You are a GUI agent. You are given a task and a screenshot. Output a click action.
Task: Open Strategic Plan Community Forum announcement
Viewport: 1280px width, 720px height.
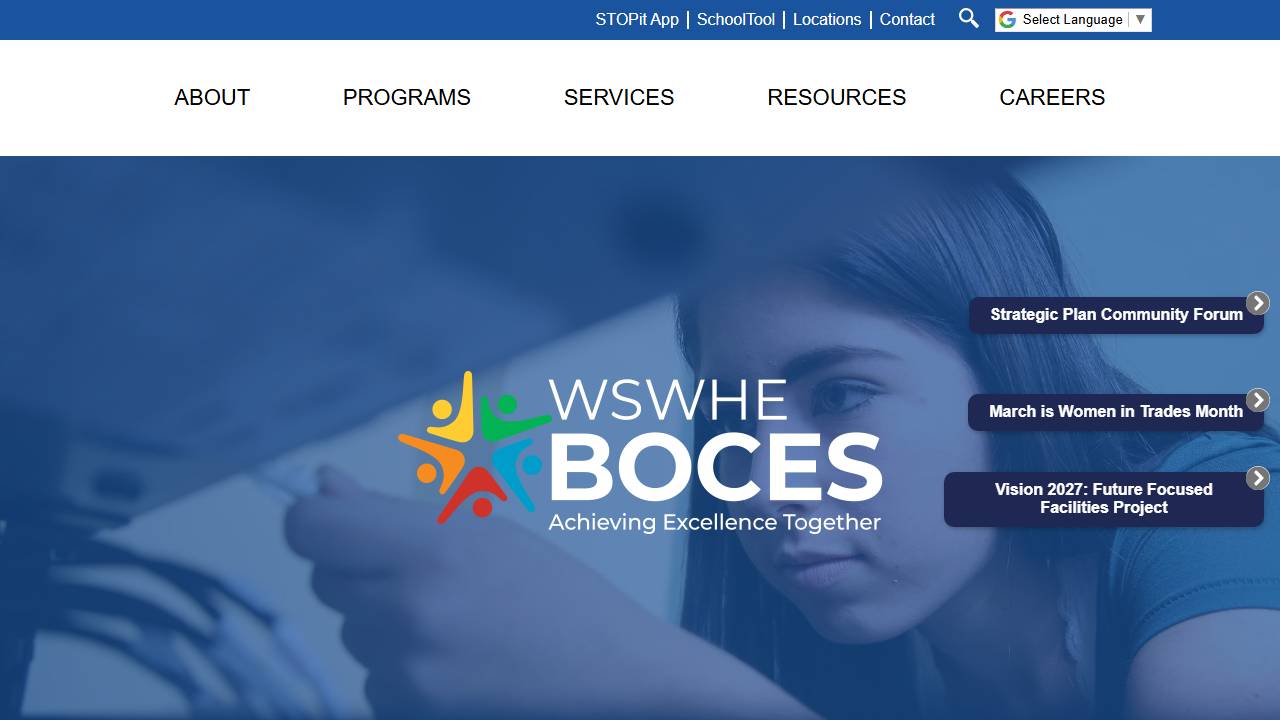(x=1116, y=315)
